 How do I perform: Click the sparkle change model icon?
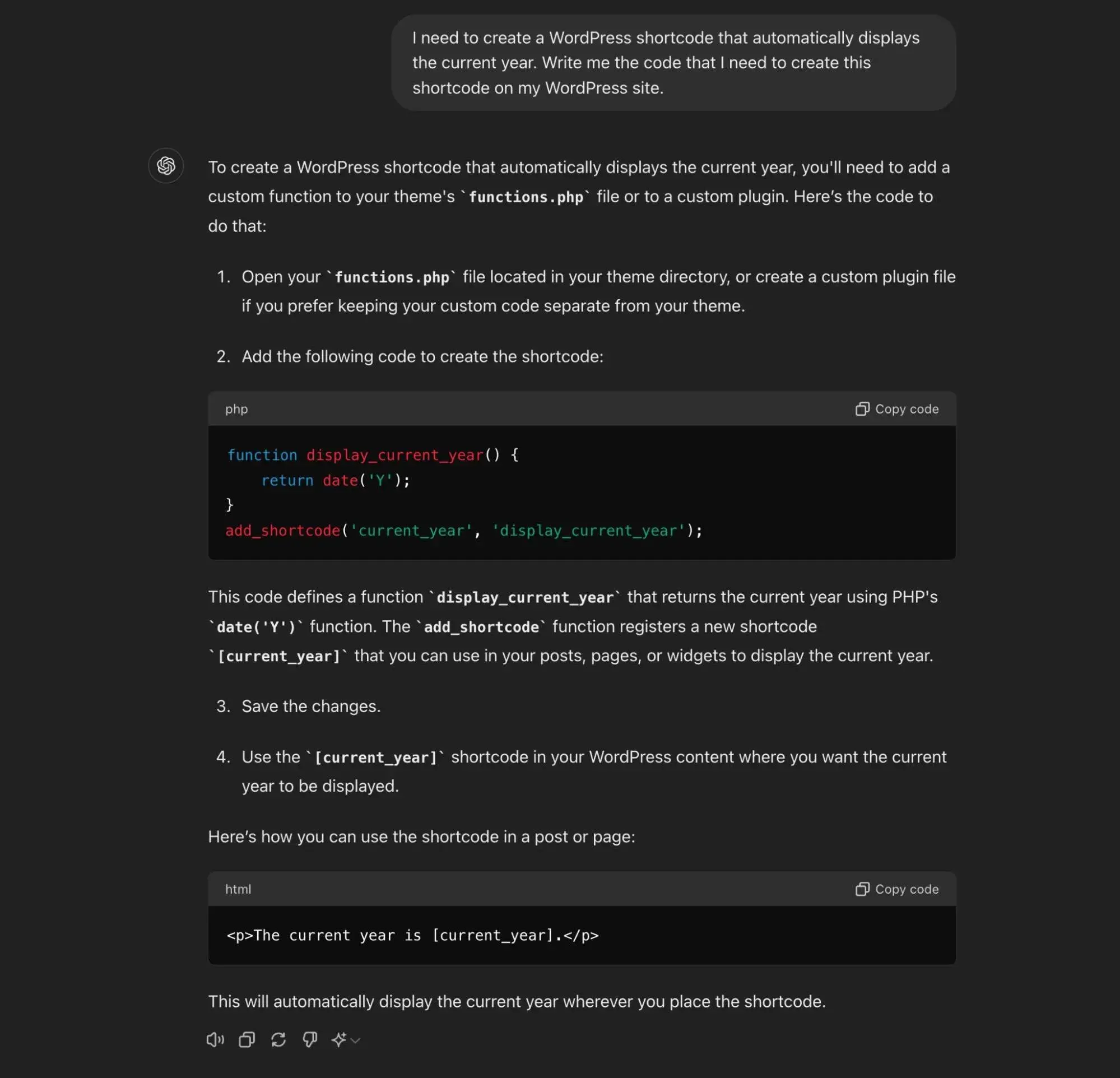pos(339,1040)
